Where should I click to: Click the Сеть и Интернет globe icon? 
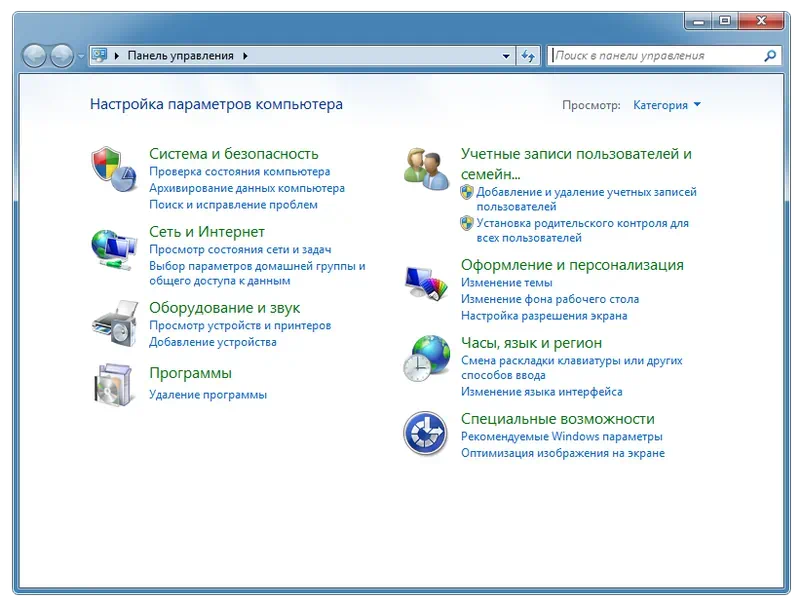tap(116, 248)
